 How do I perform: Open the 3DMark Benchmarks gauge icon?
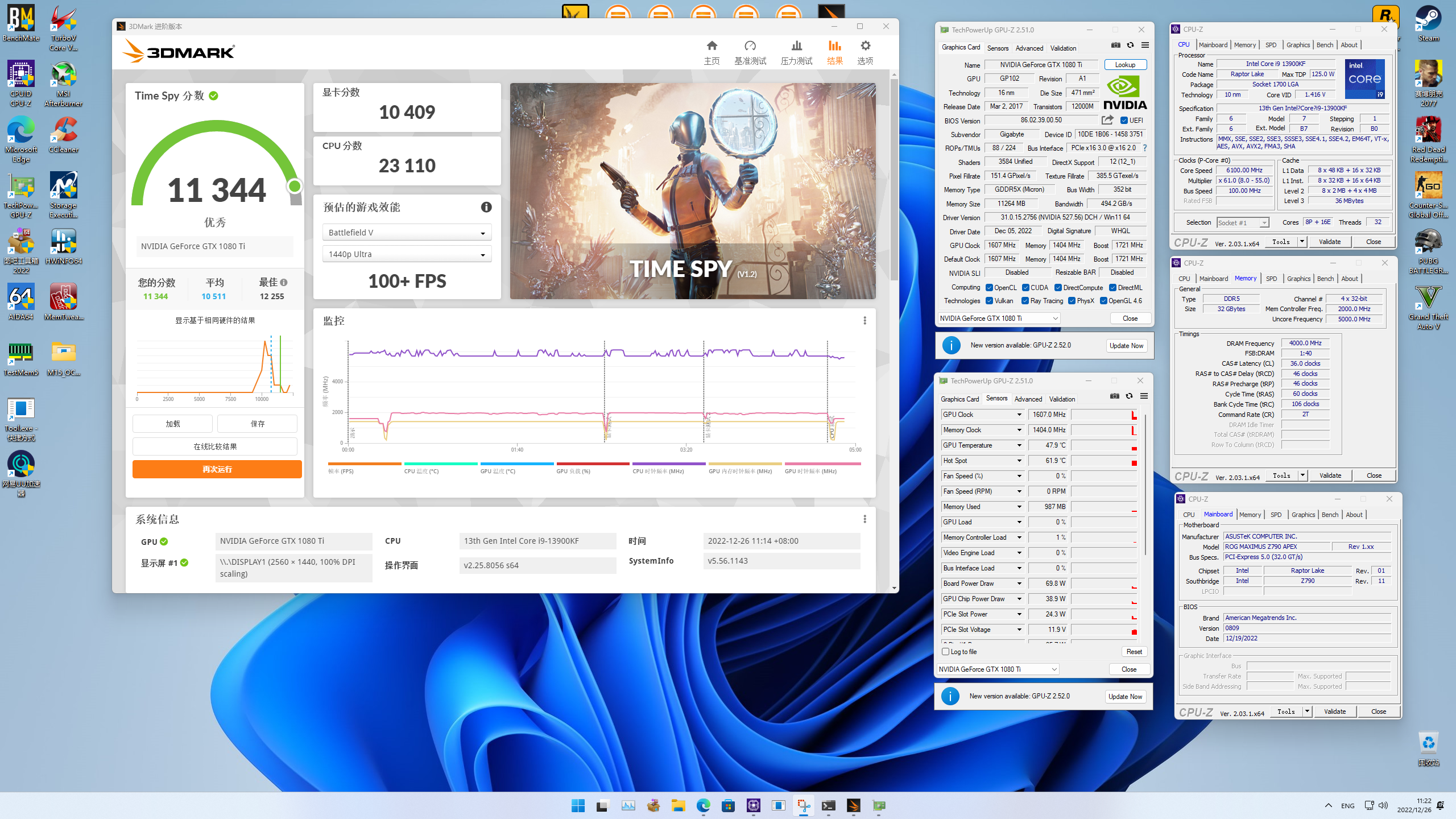750,46
